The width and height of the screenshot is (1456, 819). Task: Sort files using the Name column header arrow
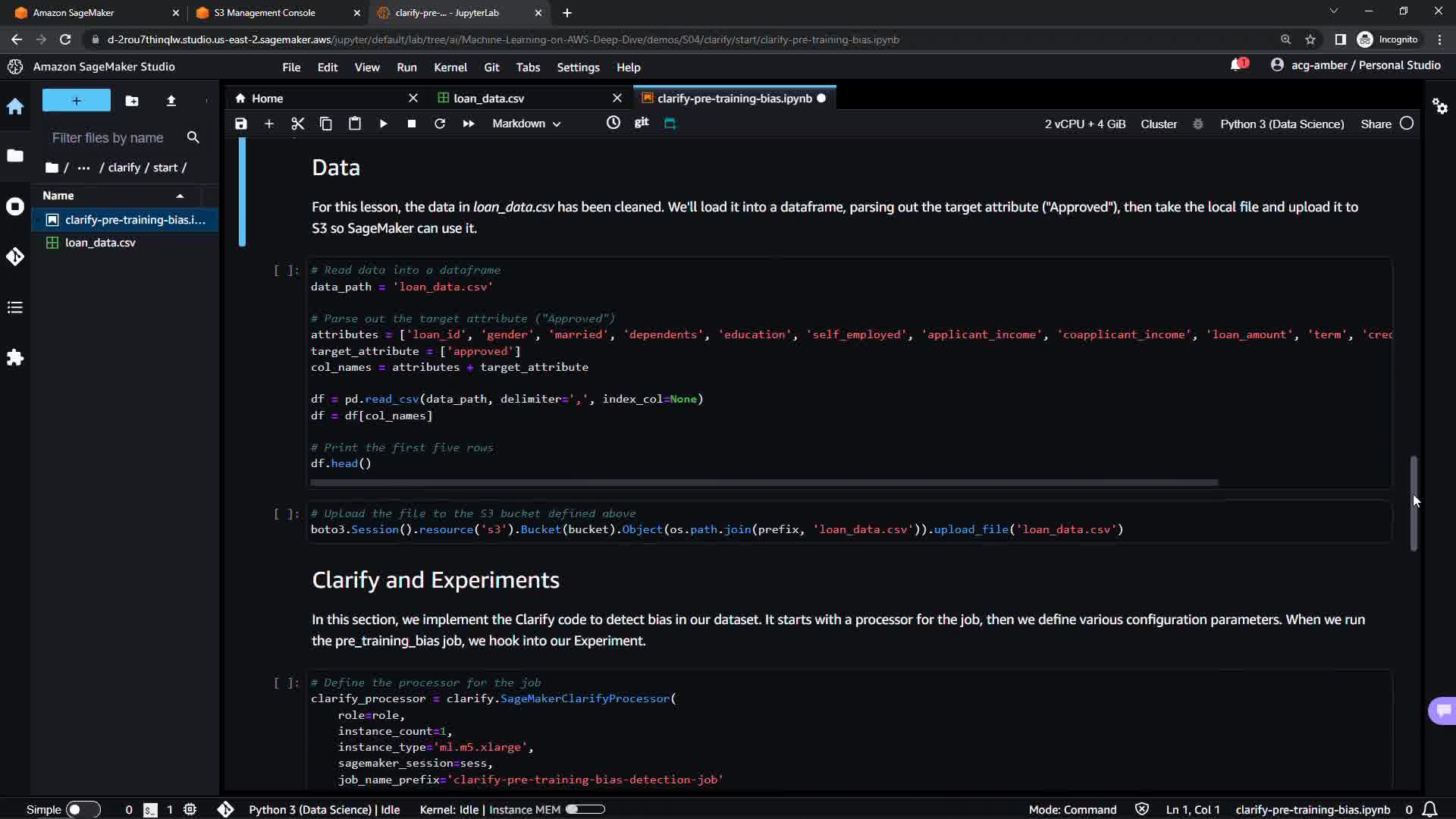point(180,196)
